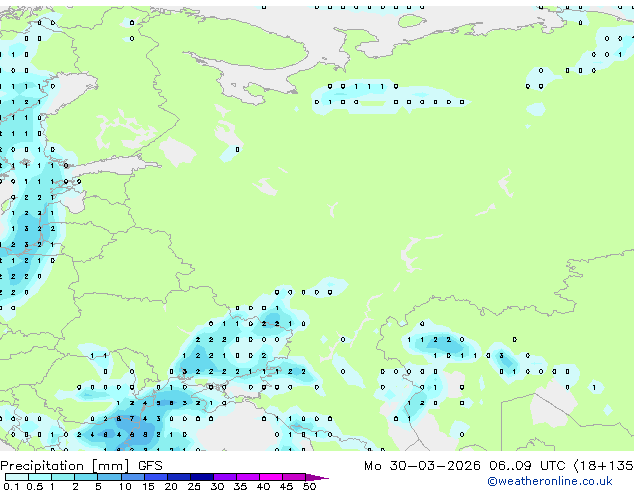Viewport: 634px width, 490px height.
Task: Click the arrow tip past 50 mm
Action: 317,477
